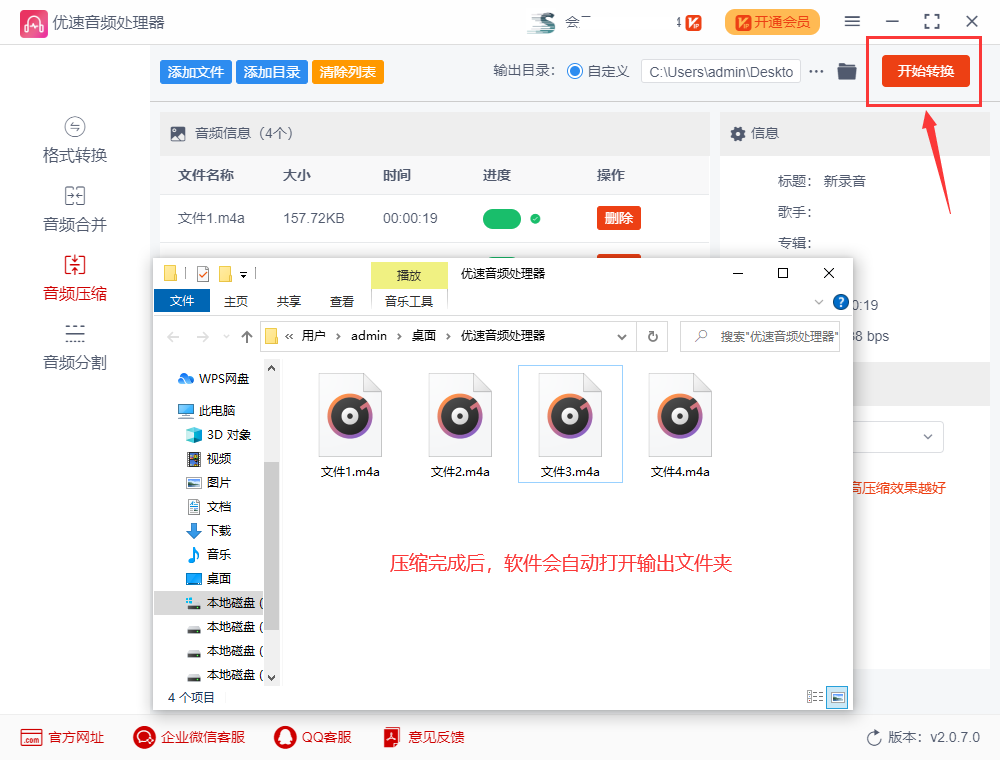The width and height of the screenshot is (1000, 760).
Task: Click the 开始转换 button
Action: pyautogui.click(x=924, y=71)
